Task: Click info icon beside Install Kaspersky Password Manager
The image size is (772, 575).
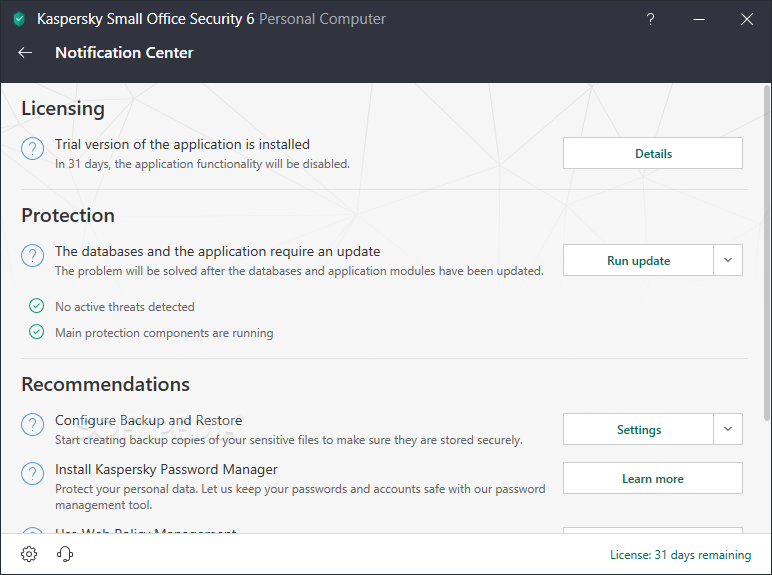Action: [32, 474]
